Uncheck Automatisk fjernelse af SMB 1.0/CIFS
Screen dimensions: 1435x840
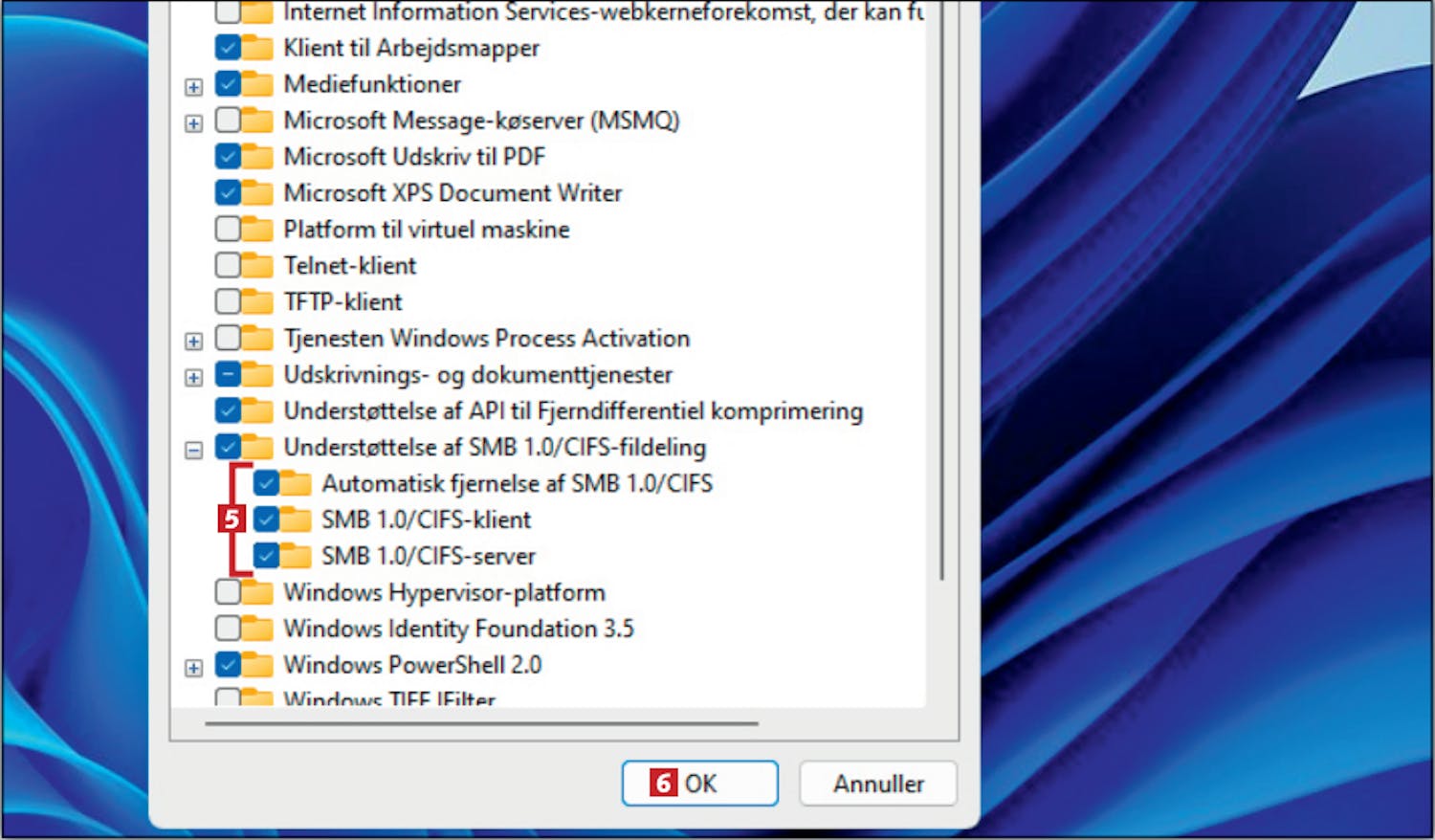(266, 483)
